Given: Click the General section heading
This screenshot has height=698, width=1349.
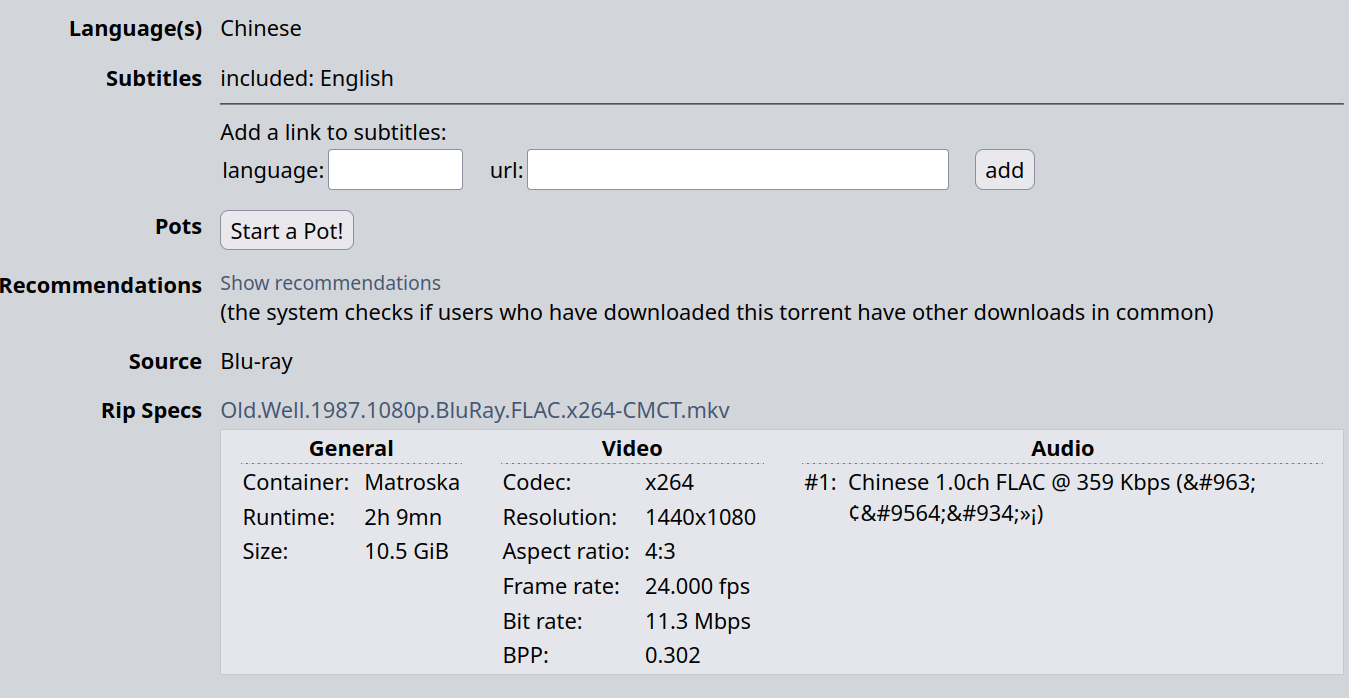Looking at the screenshot, I should 351,449.
